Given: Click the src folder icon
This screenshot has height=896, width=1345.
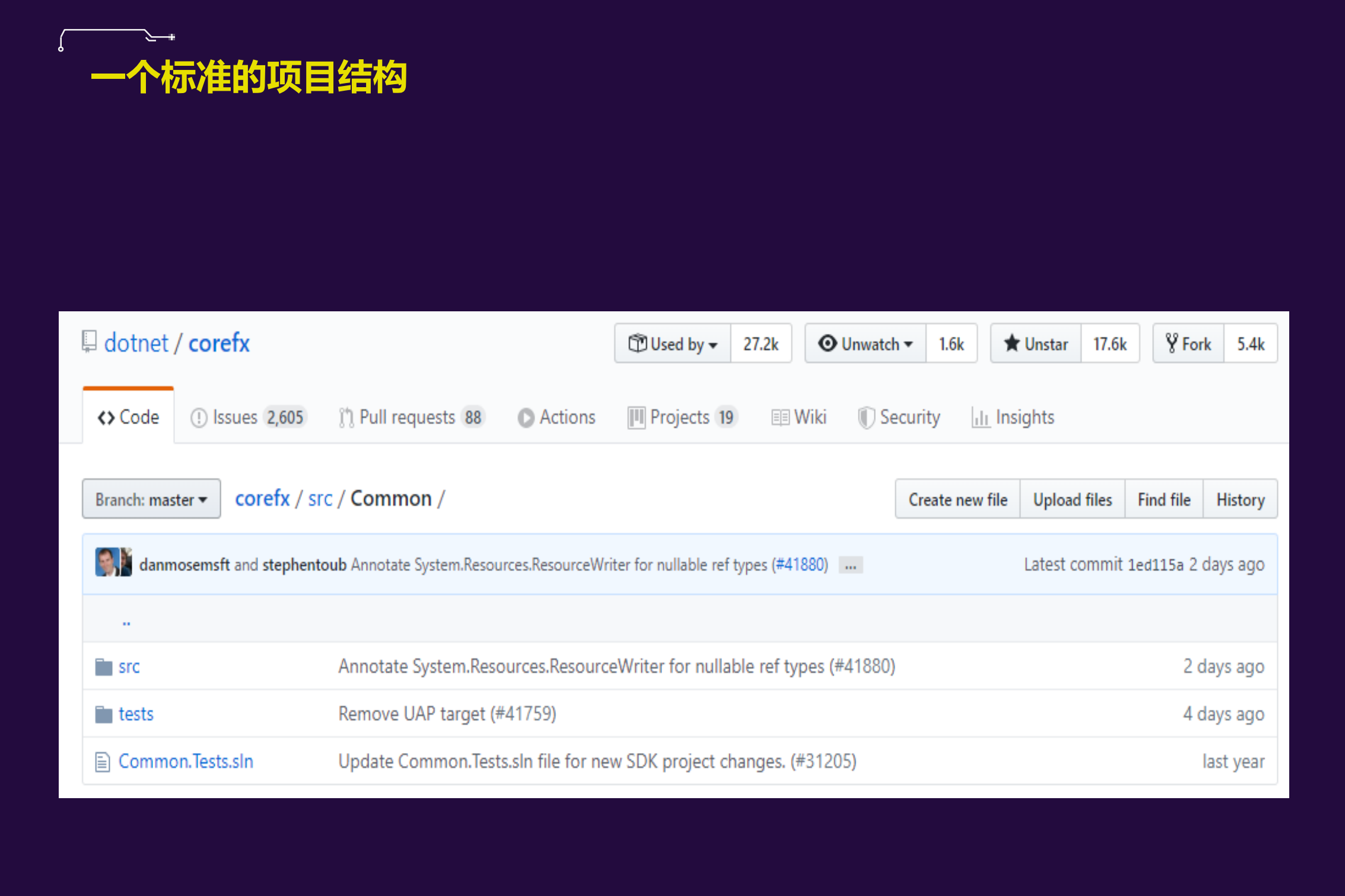Looking at the screenshot, I should [x=103, y=666].
